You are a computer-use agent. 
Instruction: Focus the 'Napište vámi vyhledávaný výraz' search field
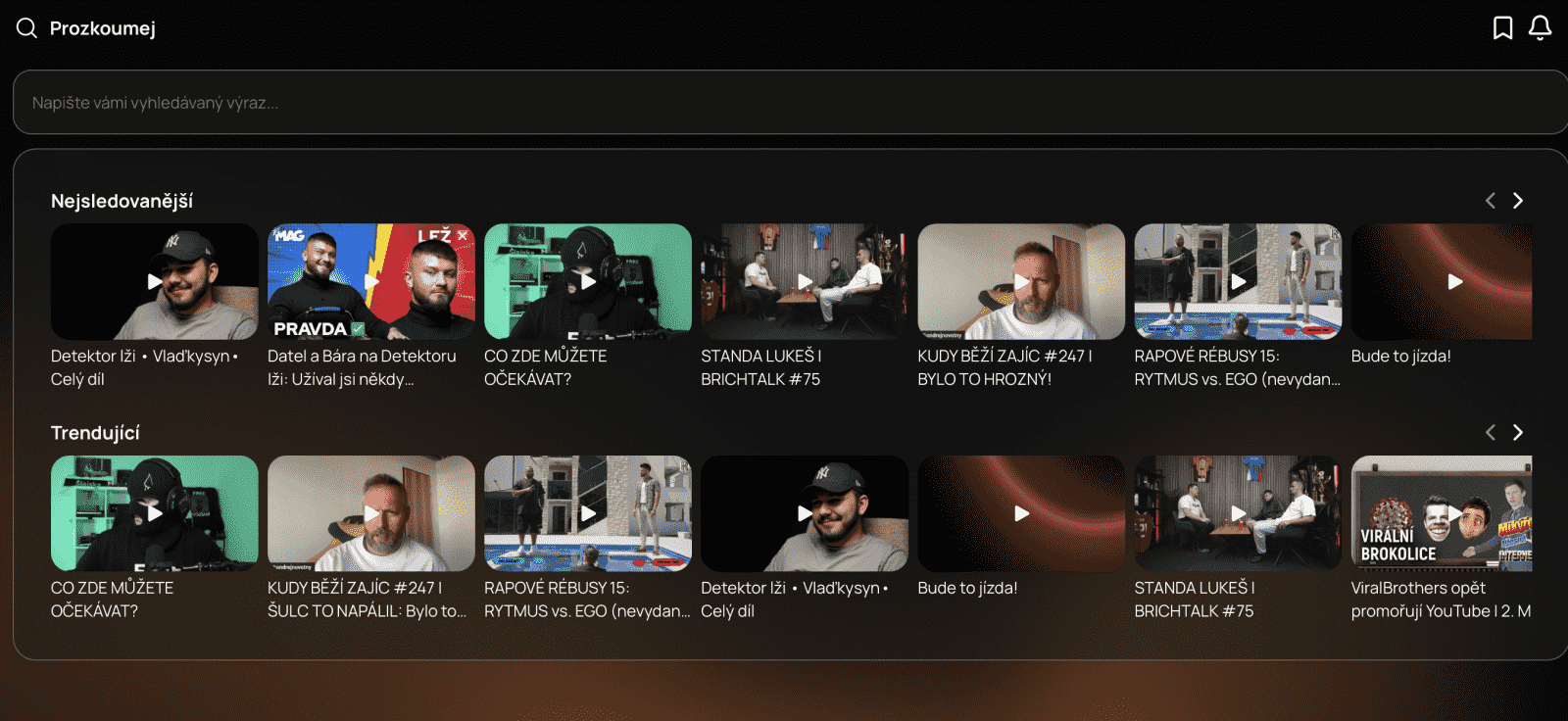(790, 102)
